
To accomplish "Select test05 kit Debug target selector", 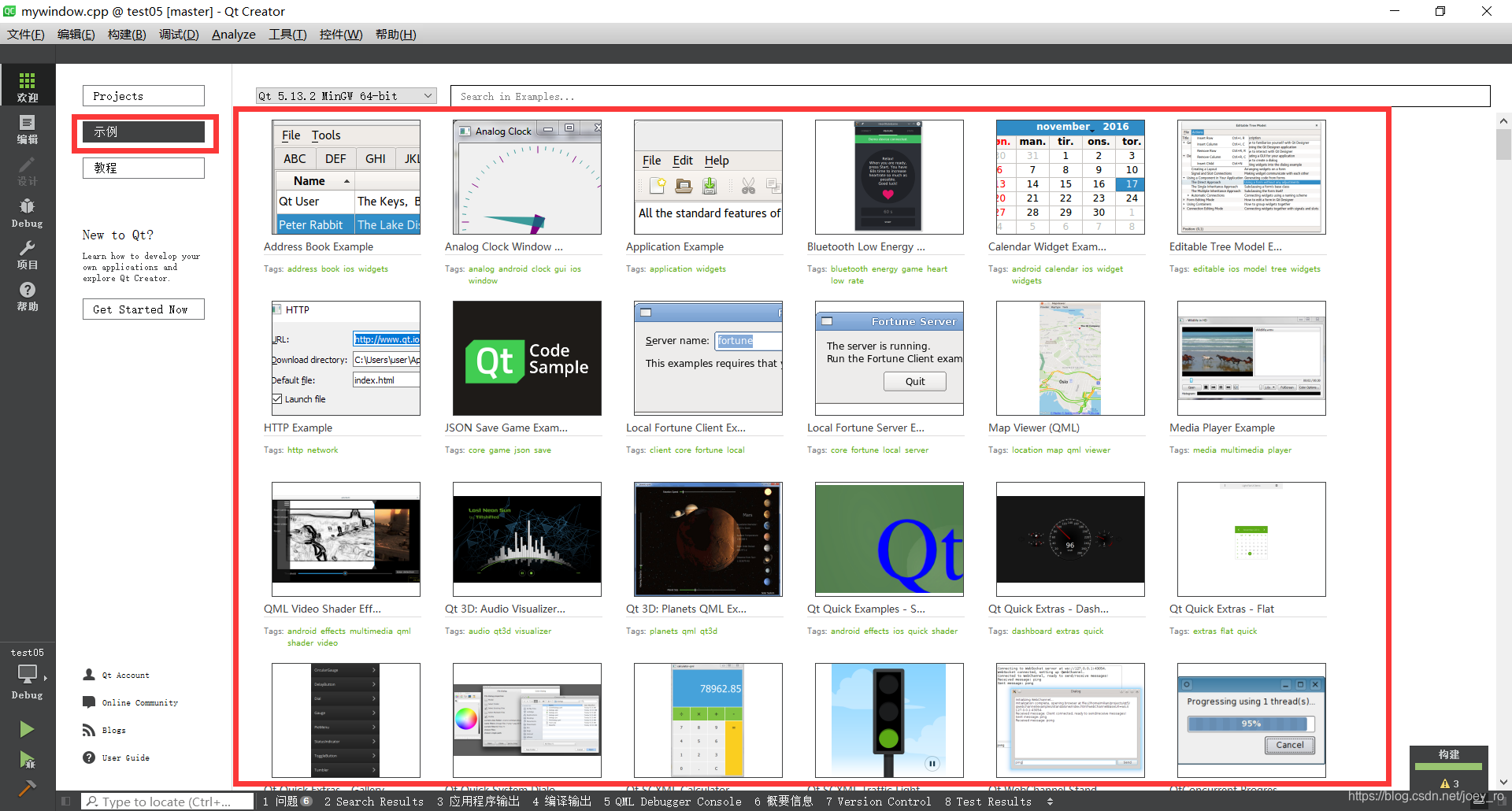I will tap(28, 674).
